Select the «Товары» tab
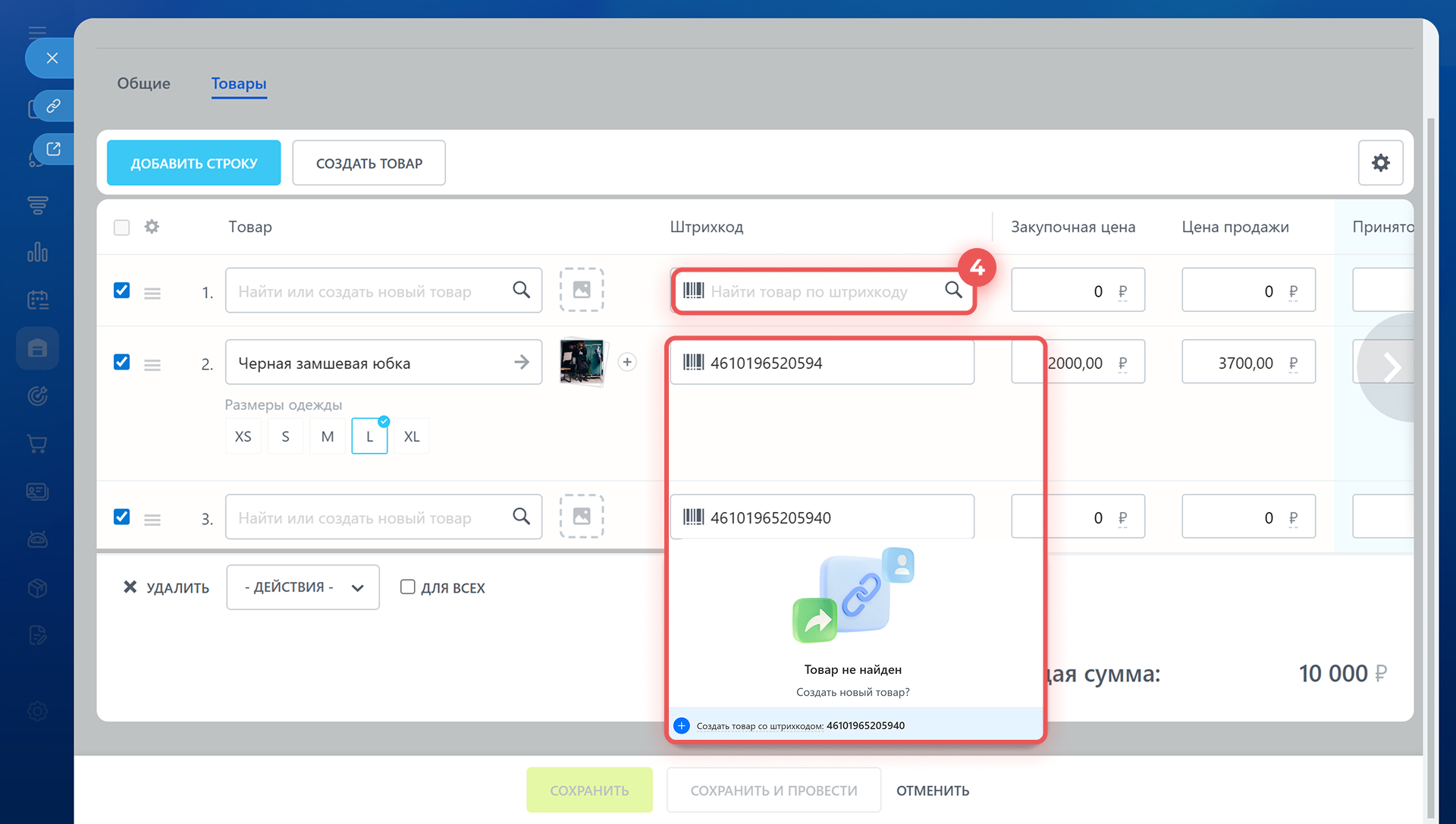The height and width of the screenshot is (824, 1456). point(239,83)
